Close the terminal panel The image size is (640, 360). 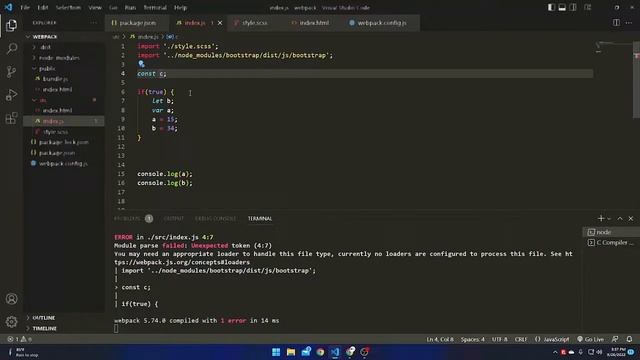pos(631,219)
